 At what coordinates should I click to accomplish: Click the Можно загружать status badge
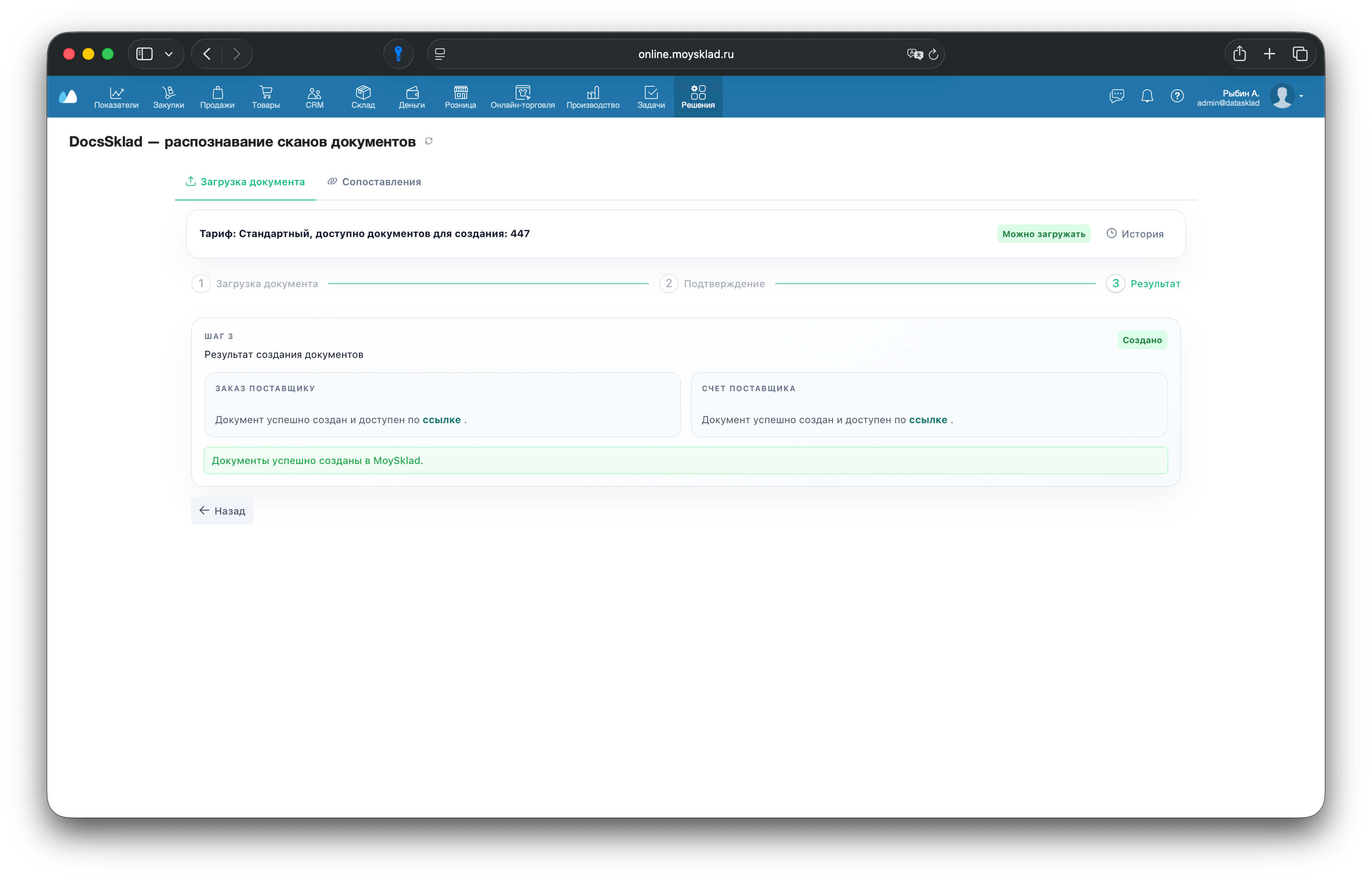click(1044, 234)
